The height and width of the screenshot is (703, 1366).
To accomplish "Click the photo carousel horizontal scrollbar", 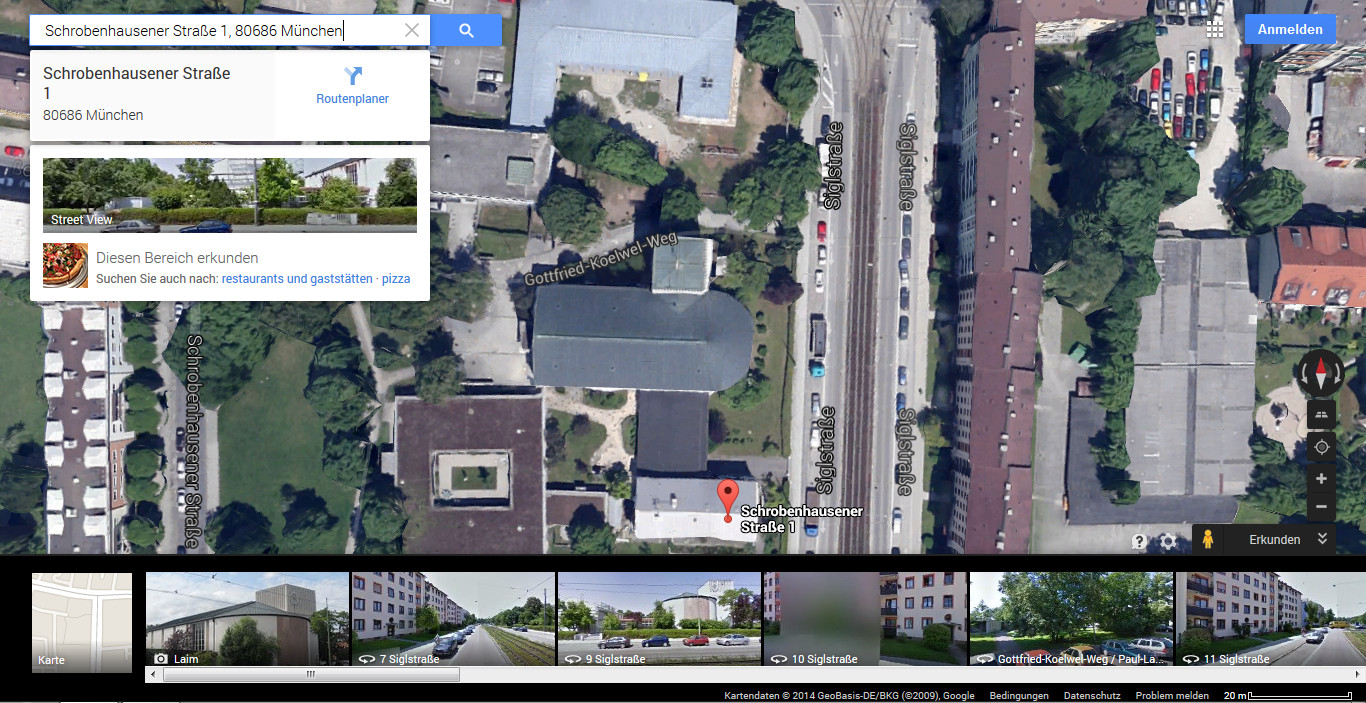I will click(310, 675).
